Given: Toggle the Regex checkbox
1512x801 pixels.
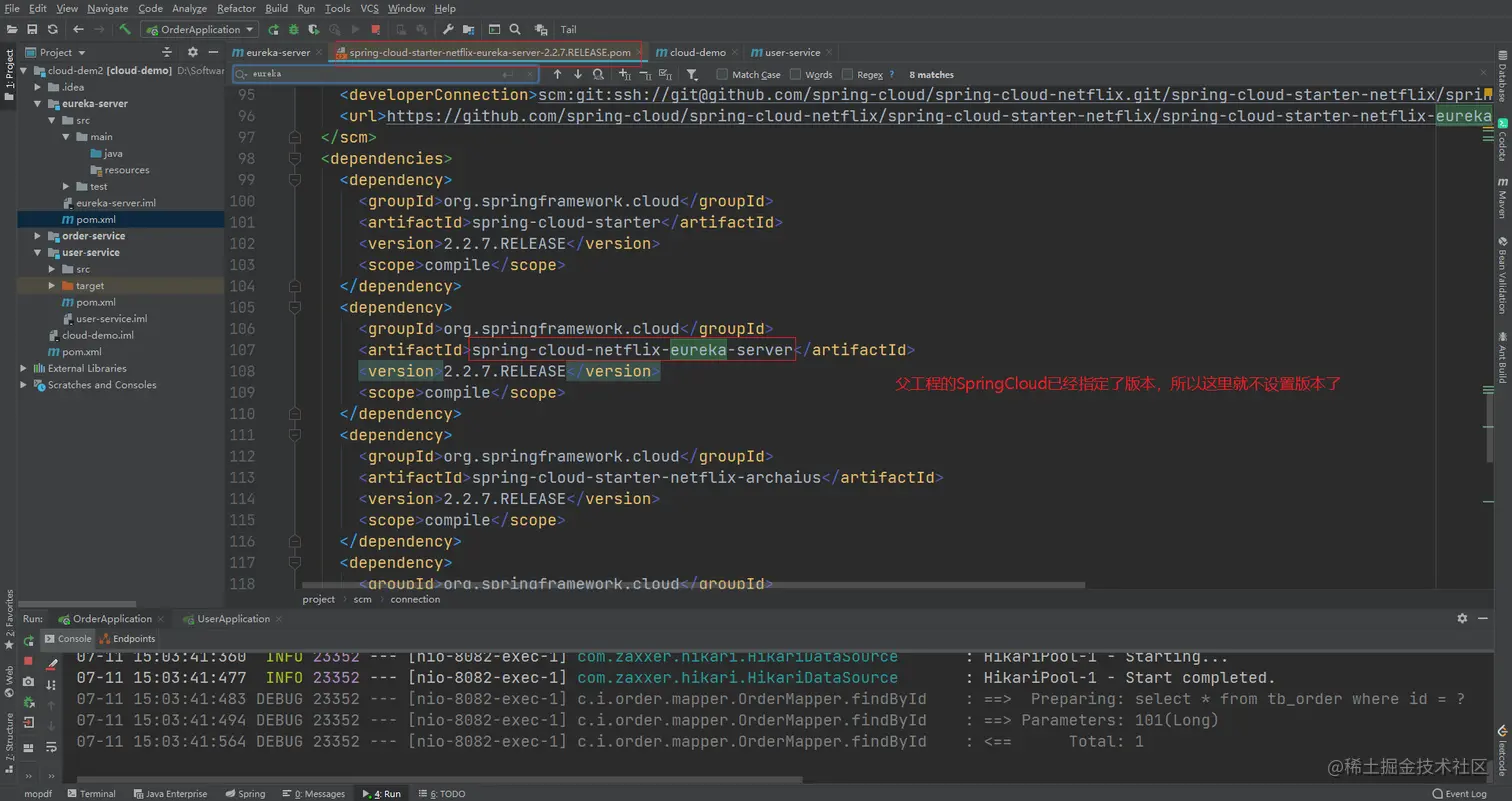Looking at the screenshot, I should pyautogui.click(x=848, y=75).
